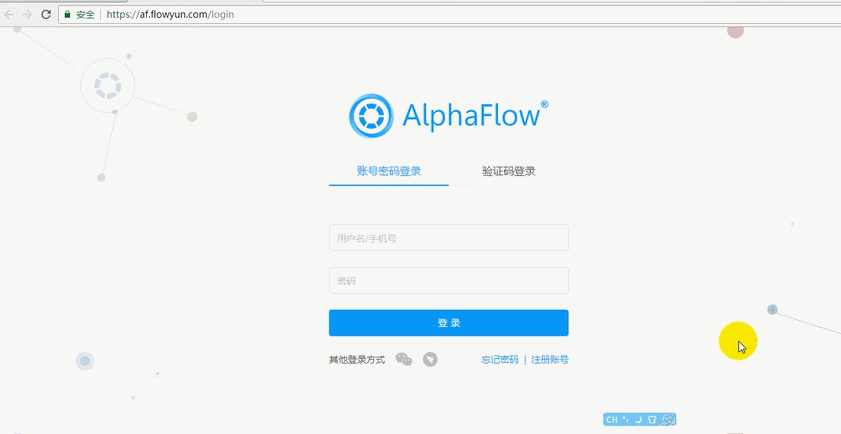Screen dimensions: 841x434
Task: Click the AlphaFlow logo
Action: pos(449,115)
